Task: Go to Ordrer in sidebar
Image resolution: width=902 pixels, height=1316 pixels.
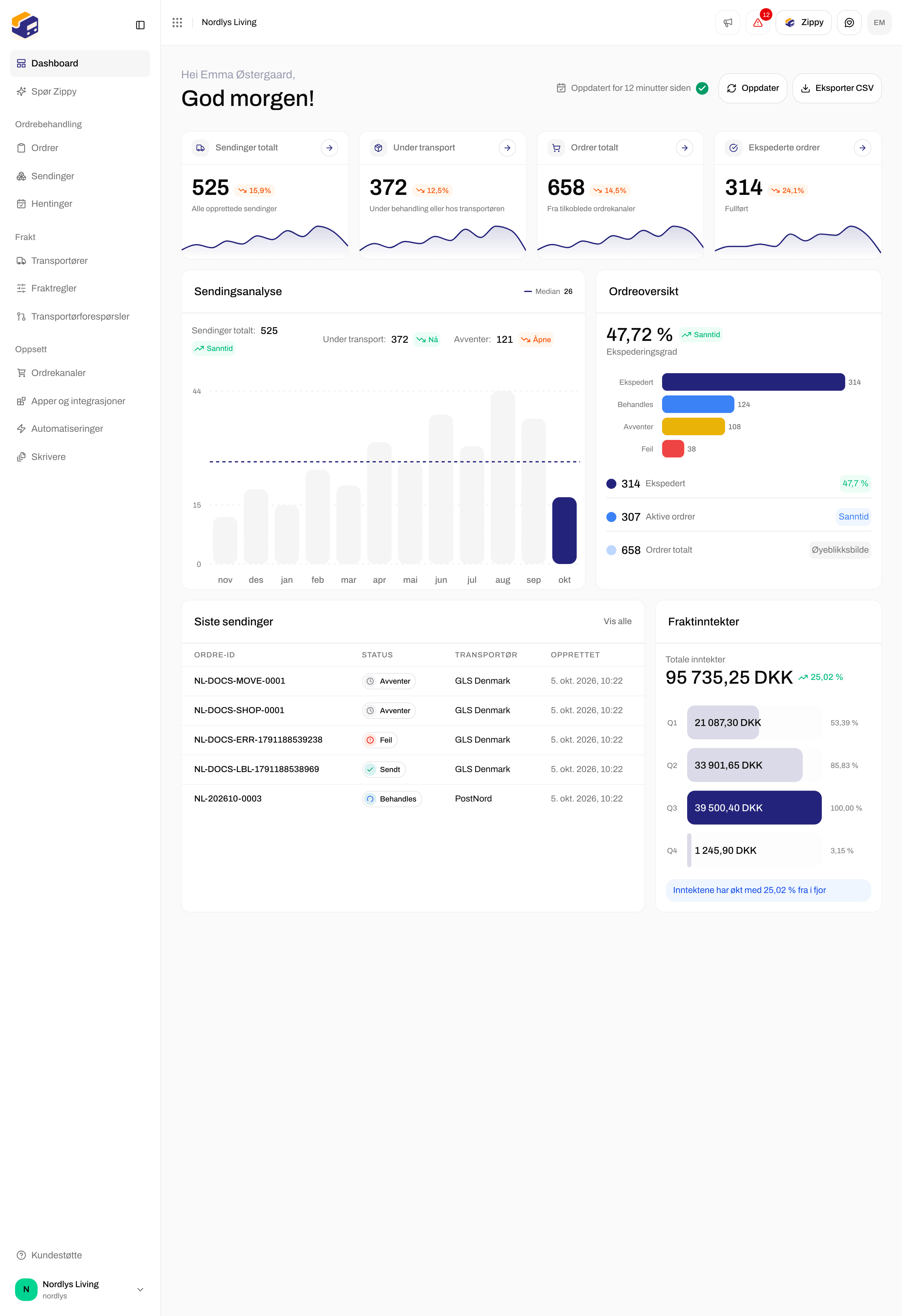Action: (80, 148)
